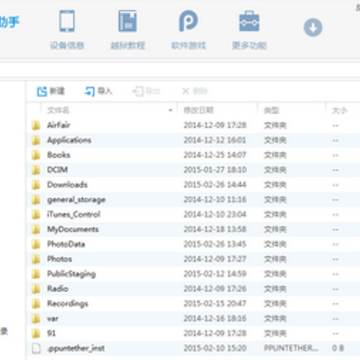This screenshot has height=360, width=360.
Task: Sort by the 类型 column header
Action: point(291,110)
